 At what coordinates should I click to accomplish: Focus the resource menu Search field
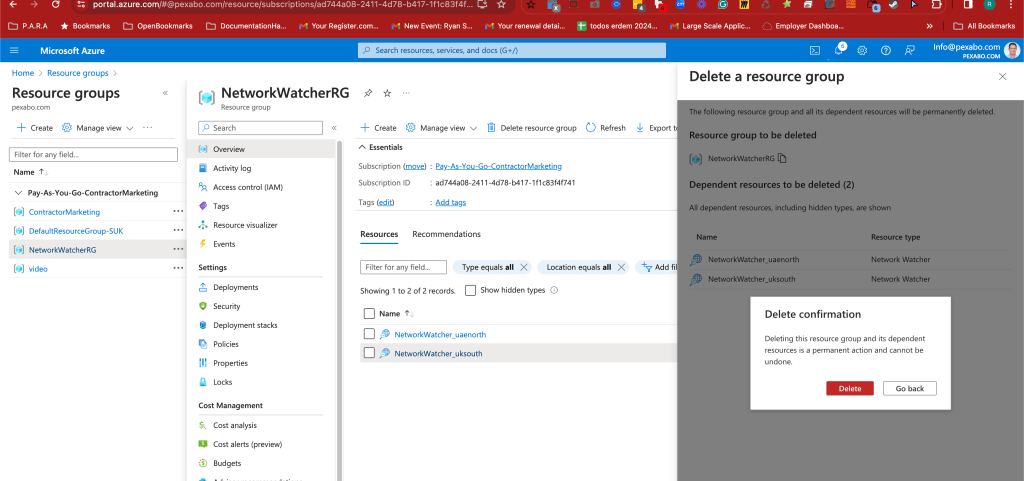click(x=261, y=128)
